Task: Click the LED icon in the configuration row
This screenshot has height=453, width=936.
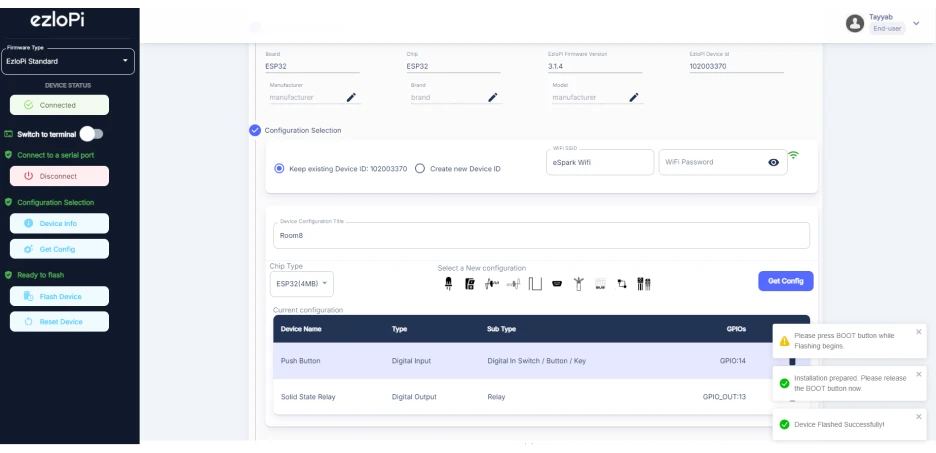Action: pyautogui.click(x=448, y=284)
